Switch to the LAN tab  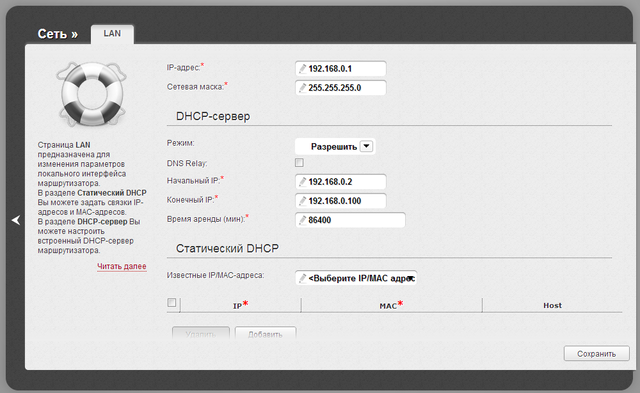[x=112, y=34]
